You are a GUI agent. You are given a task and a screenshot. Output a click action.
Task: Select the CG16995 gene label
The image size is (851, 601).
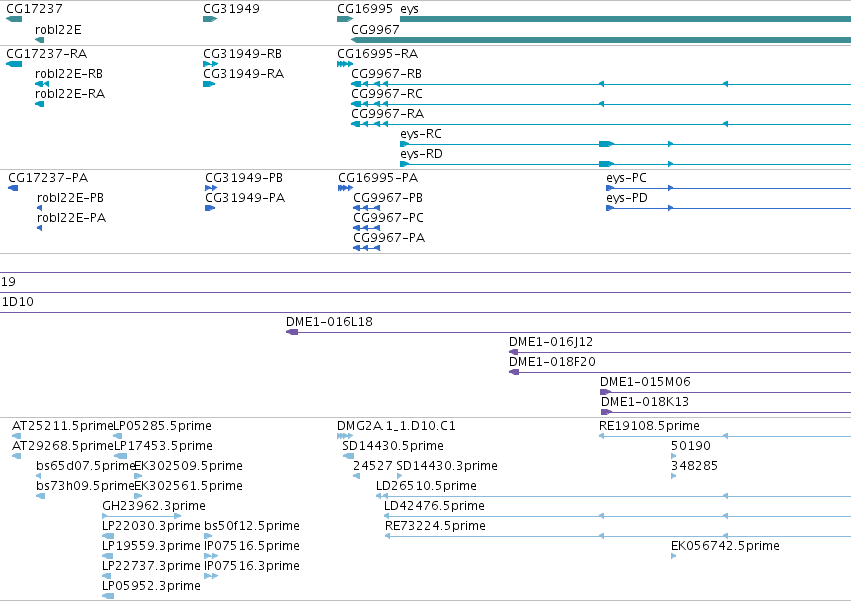[x=365, y=9]
